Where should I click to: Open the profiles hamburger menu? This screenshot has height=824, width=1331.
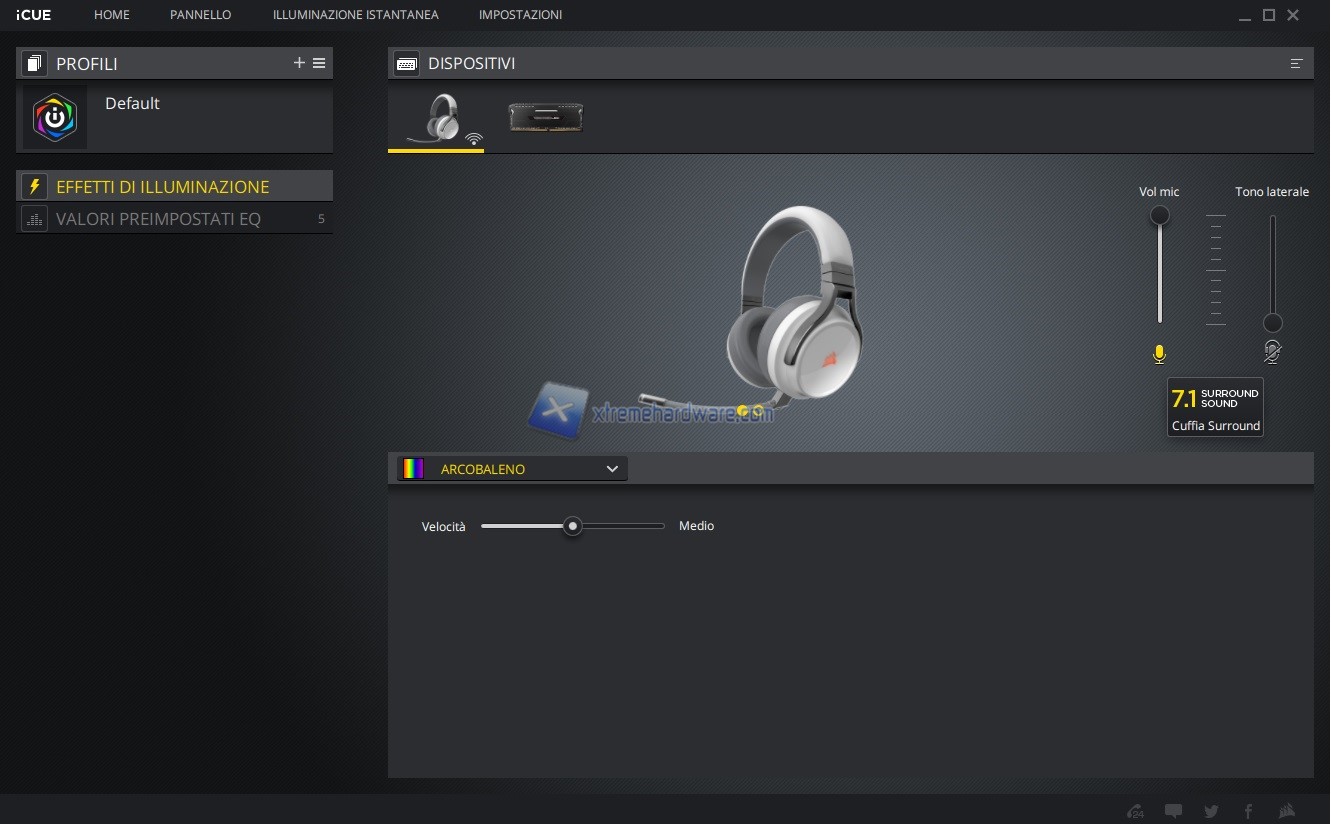pos(319,63)
